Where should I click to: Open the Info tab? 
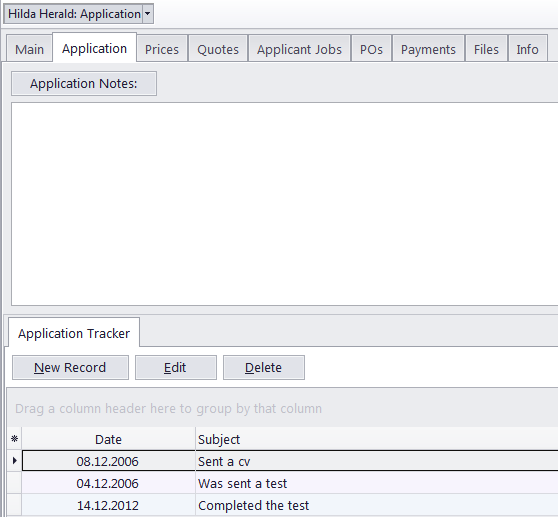click(527, 49)
